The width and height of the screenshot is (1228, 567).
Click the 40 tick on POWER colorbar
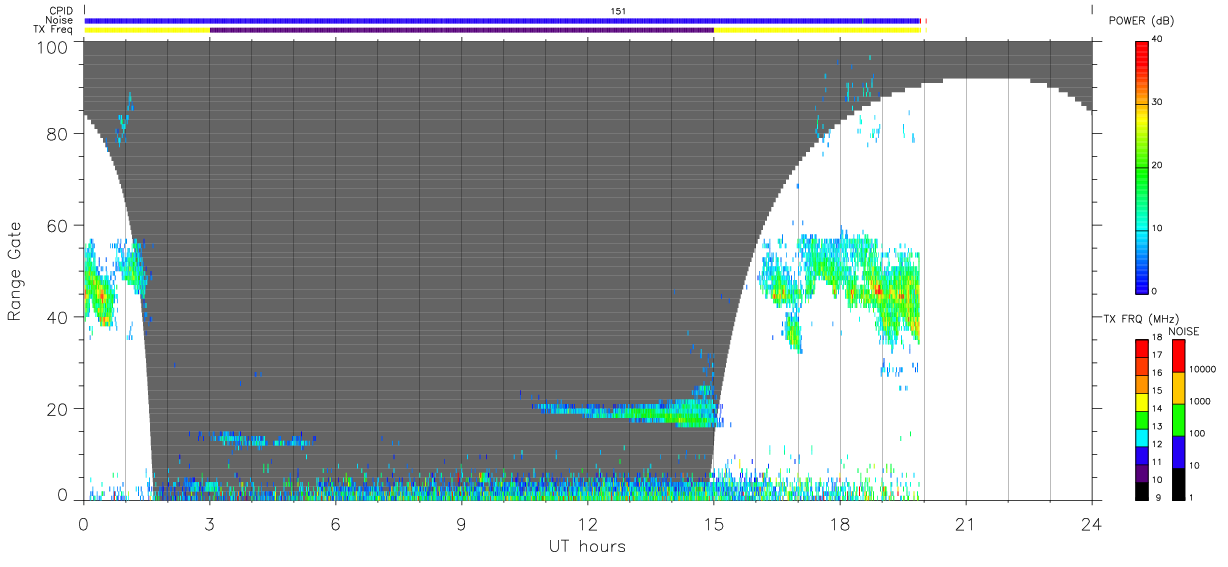coord(1157,39)
